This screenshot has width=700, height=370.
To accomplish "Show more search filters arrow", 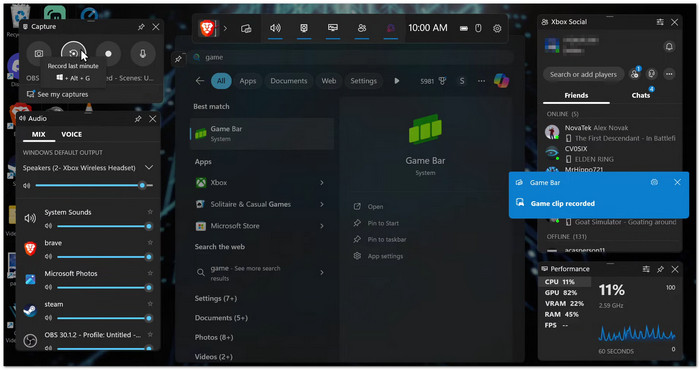I will pyautogui.click(x=396, y=81).
